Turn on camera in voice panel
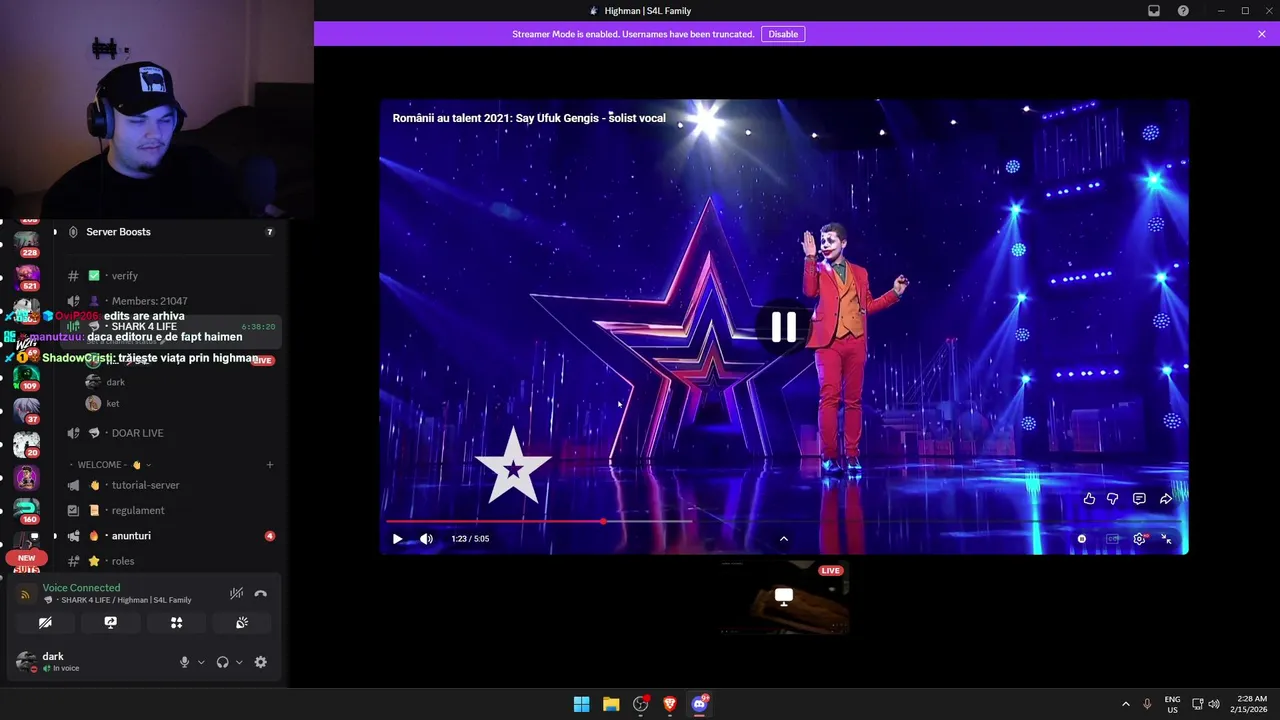 point(45,623)
